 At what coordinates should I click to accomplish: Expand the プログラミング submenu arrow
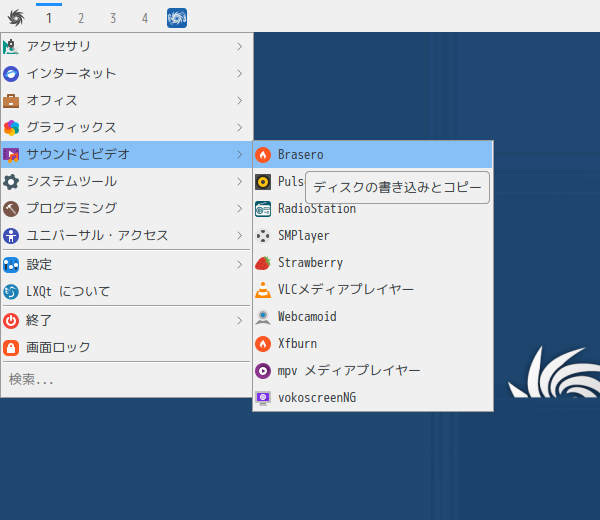tap(240, 209)
